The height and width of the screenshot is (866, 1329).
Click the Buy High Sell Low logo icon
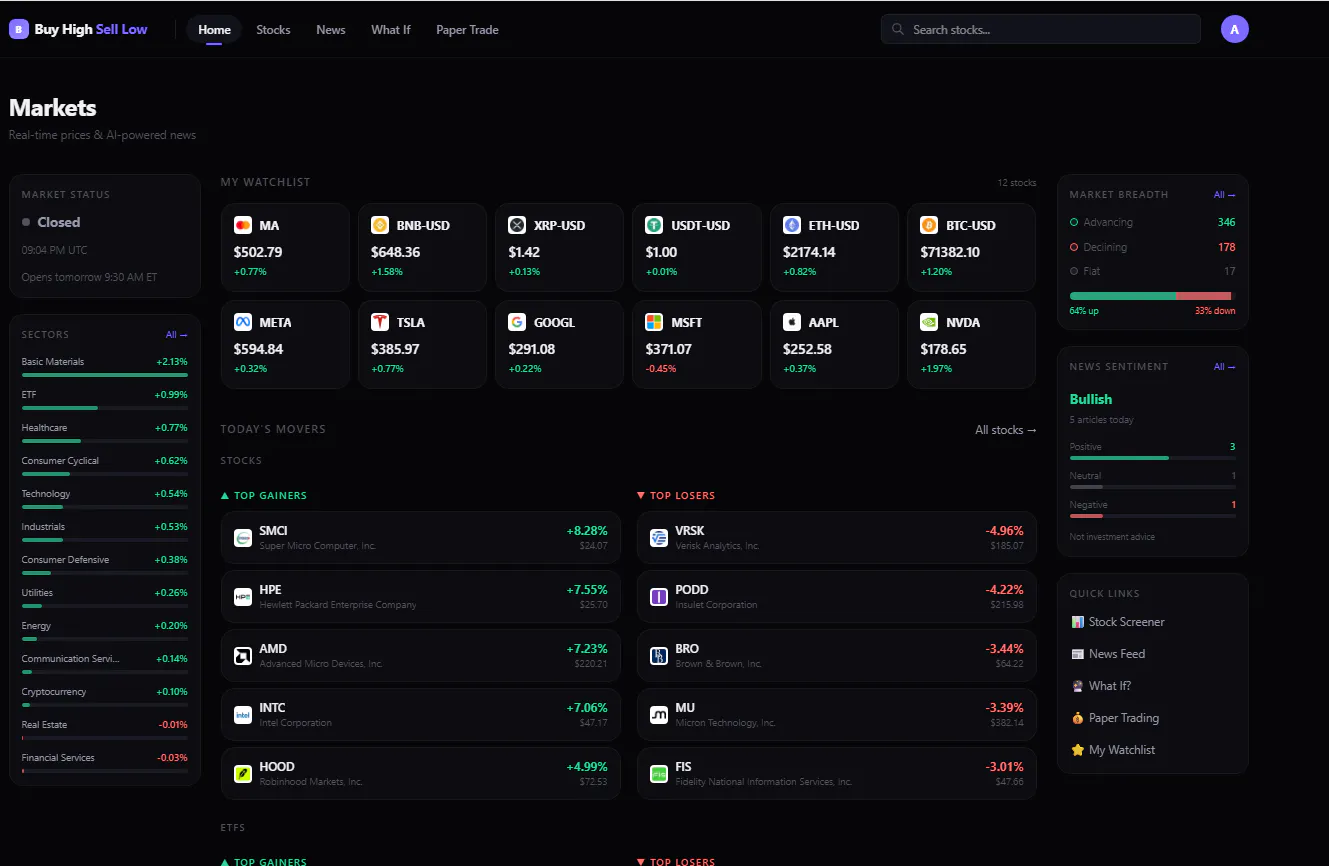pyautogui.click(x=19, y=30)
